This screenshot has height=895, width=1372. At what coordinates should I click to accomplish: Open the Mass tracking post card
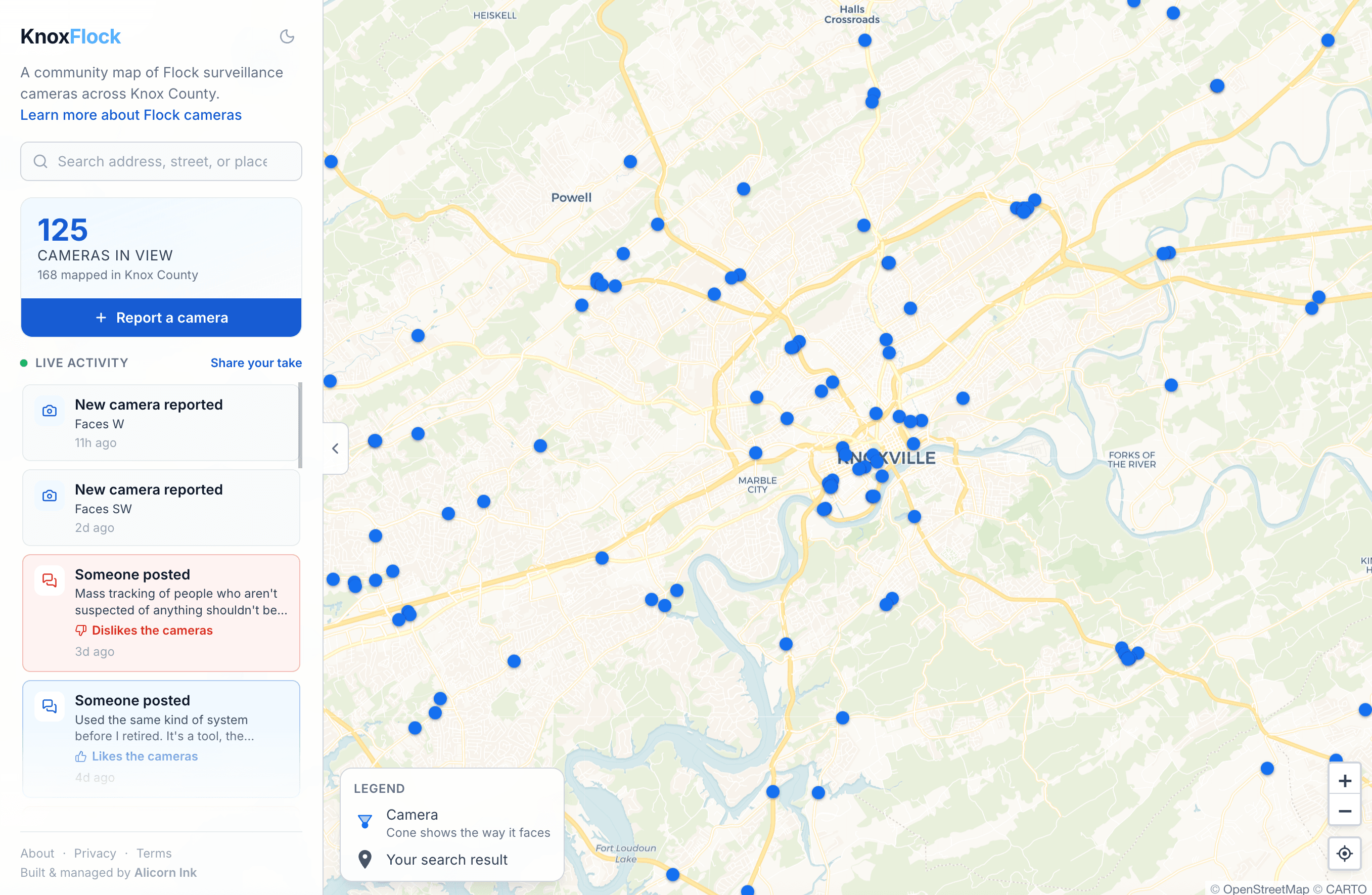(x=161, y=612)
